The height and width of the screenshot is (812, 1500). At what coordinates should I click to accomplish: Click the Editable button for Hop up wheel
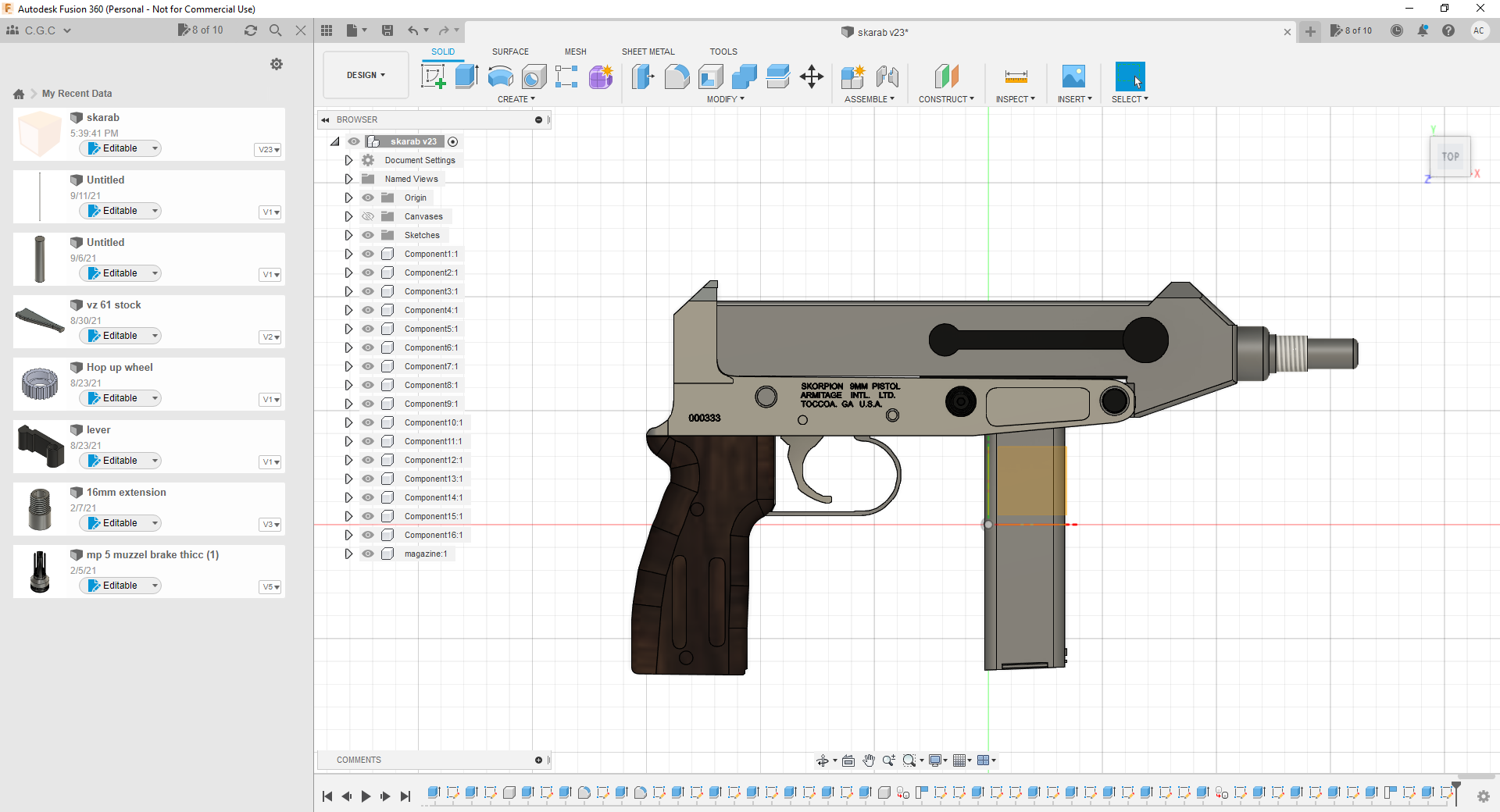coord(119,398)
